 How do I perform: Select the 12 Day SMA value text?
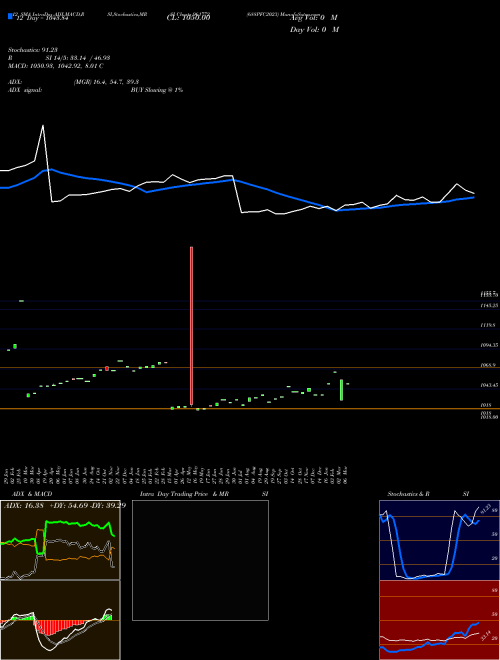pyautogui.click(x=41, y=18)
